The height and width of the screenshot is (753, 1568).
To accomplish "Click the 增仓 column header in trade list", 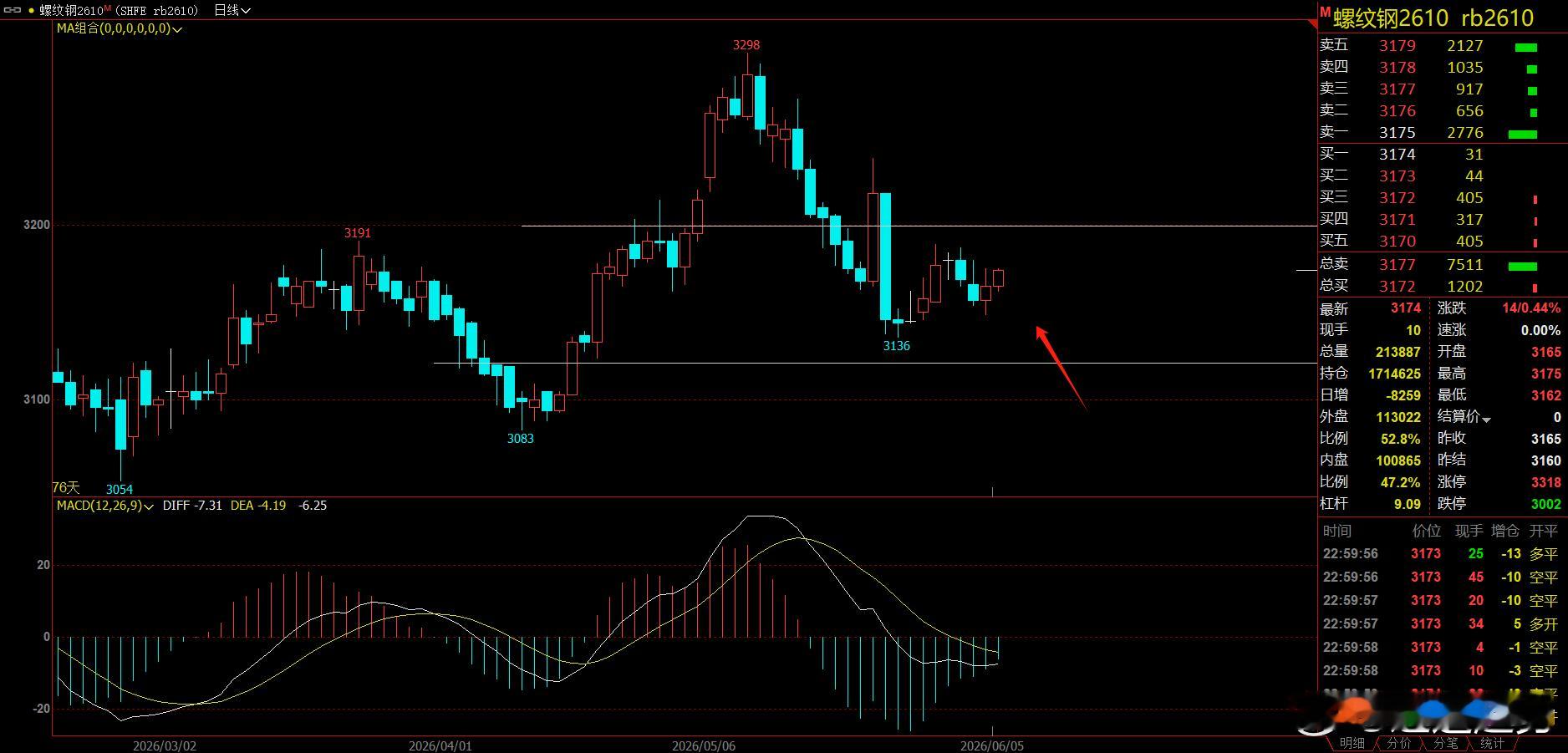I will click(1505, 531).
